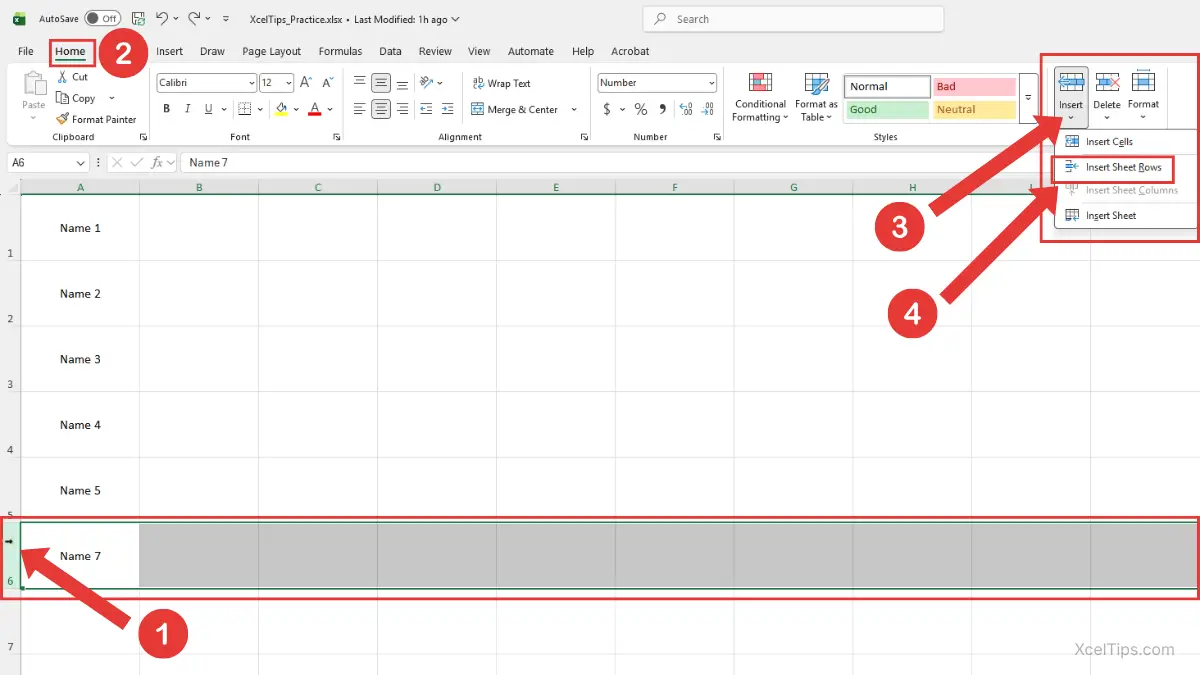Click the Search box in title bar

(x=793, y=19)
